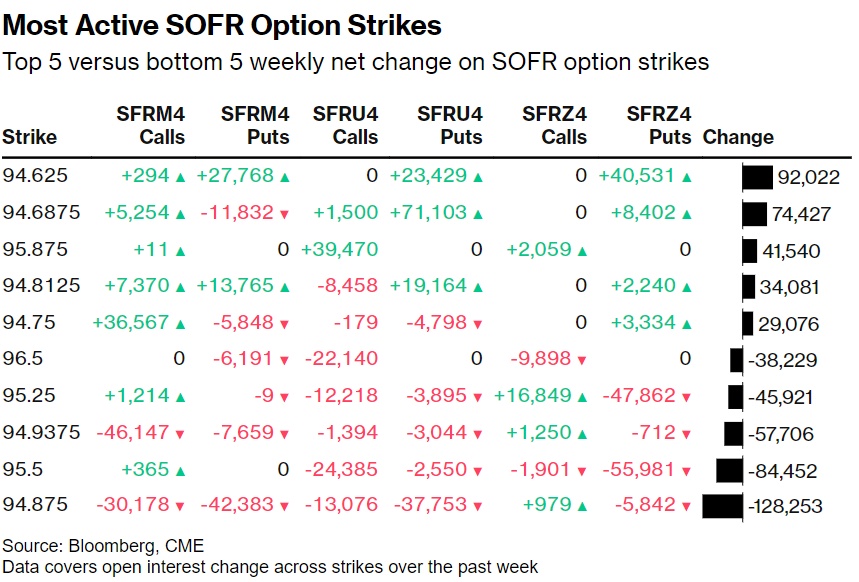Click the black bar for 92,022

point(757,178)
